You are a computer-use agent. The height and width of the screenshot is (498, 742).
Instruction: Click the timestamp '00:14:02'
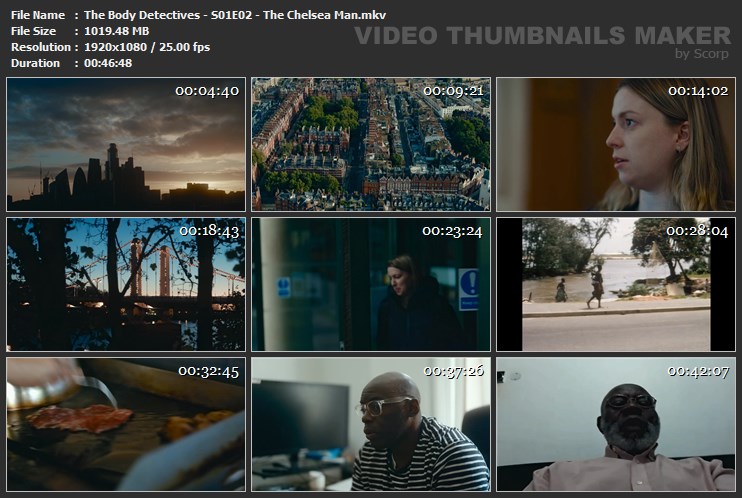[698, 91]
